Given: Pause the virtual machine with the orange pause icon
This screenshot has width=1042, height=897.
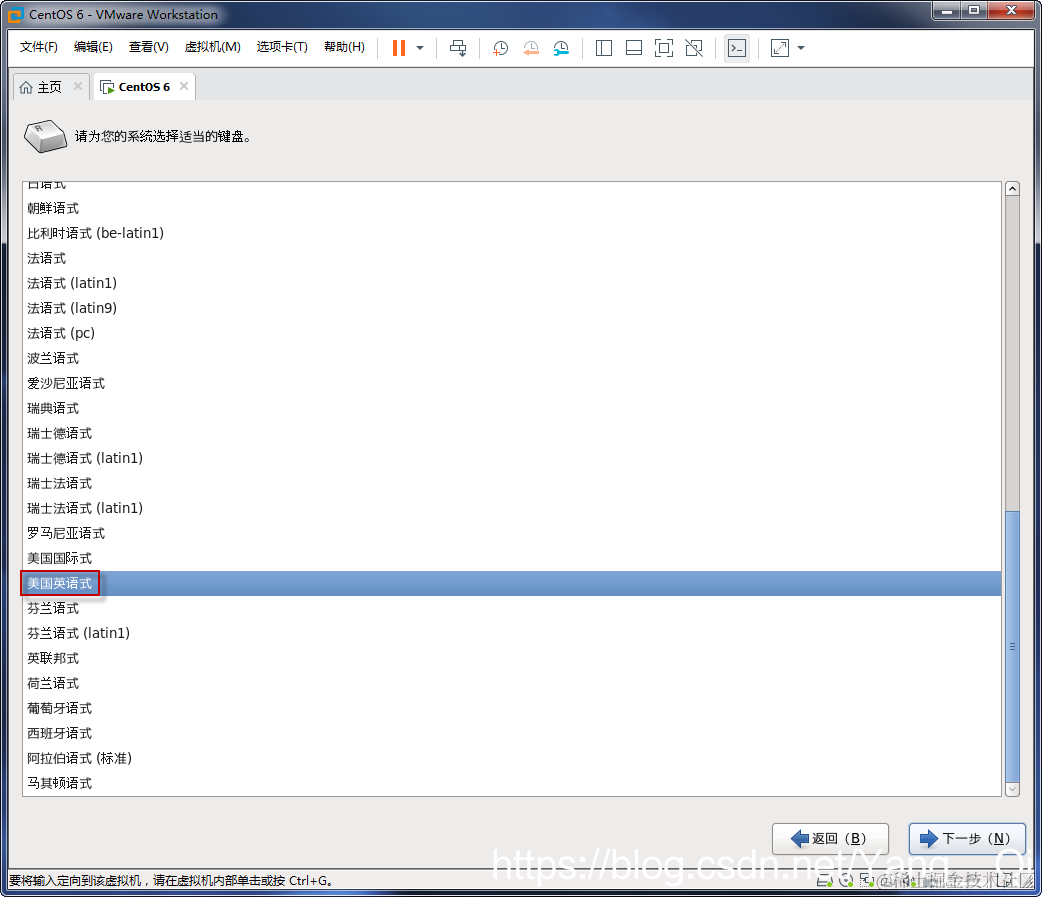Looking at the screenshot, I should 399,48.
